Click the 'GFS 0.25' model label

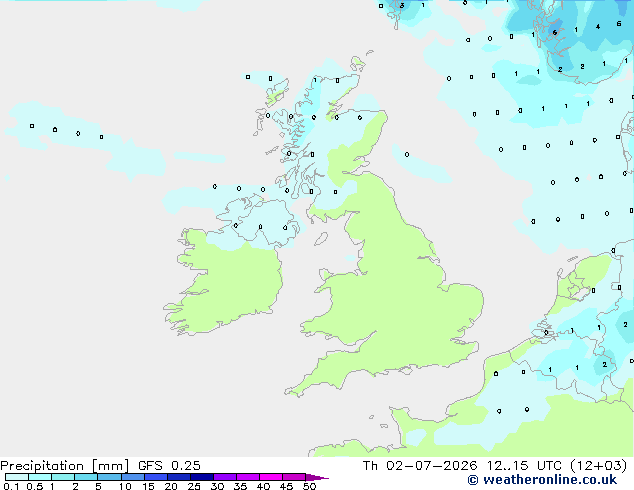tap(169, 466)
